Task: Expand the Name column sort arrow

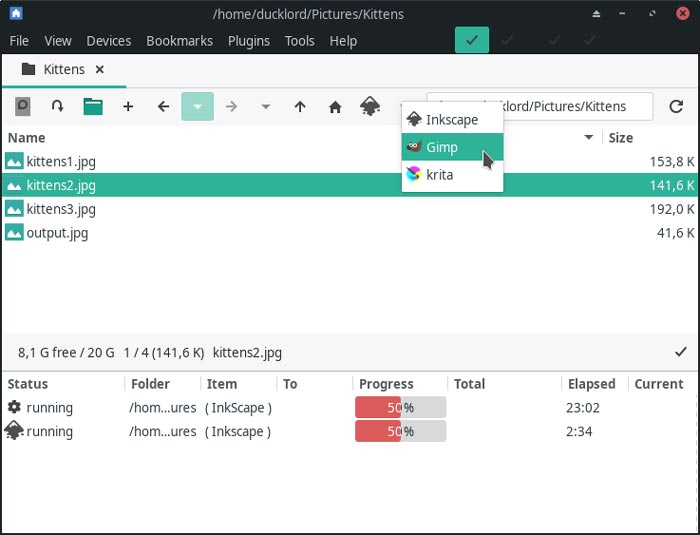Action: 589,138
